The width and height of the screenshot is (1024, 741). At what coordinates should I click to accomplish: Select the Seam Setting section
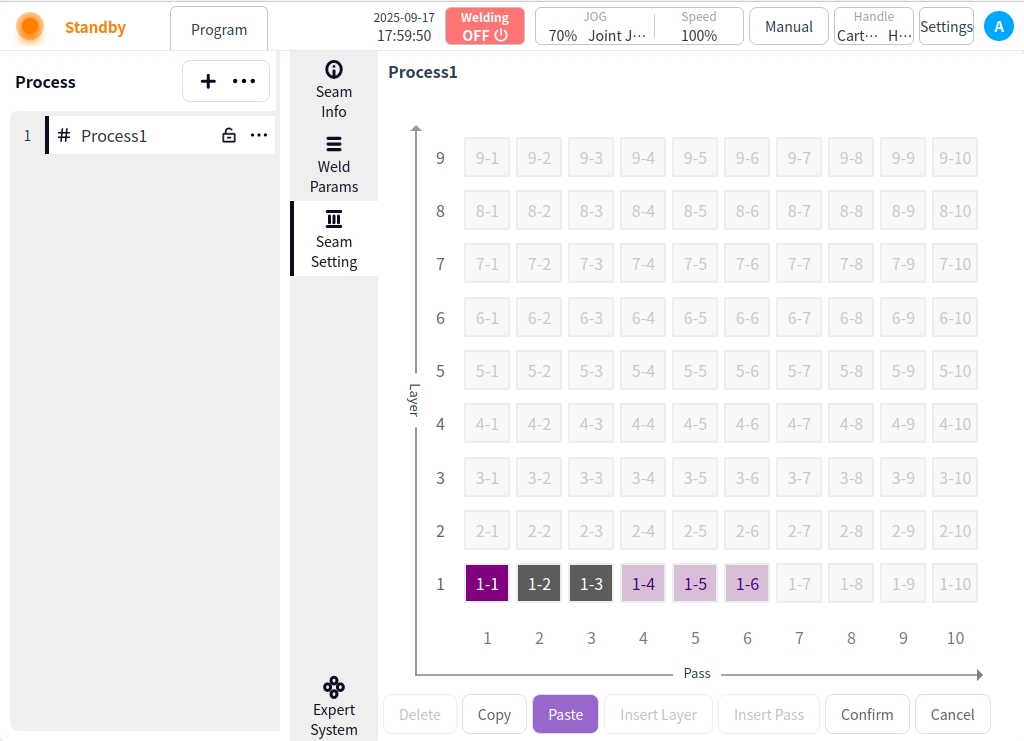(x=334, y=239)
